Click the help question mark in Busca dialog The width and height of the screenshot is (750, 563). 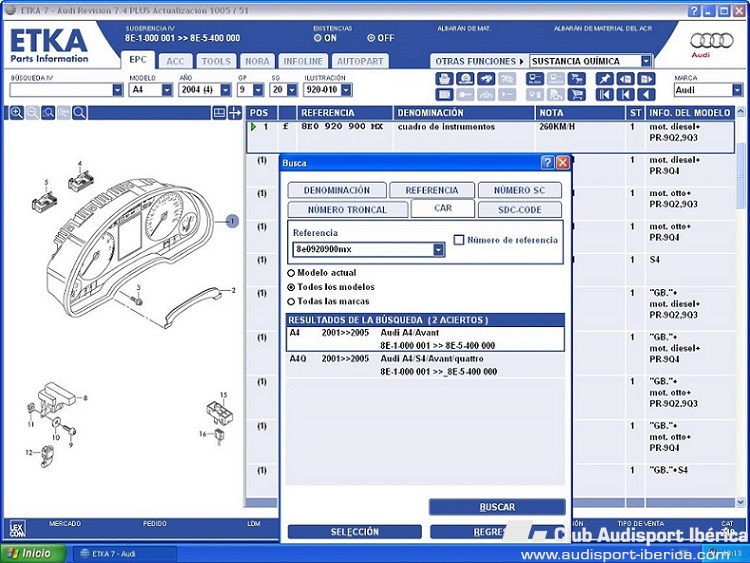(x=548, y=163)
